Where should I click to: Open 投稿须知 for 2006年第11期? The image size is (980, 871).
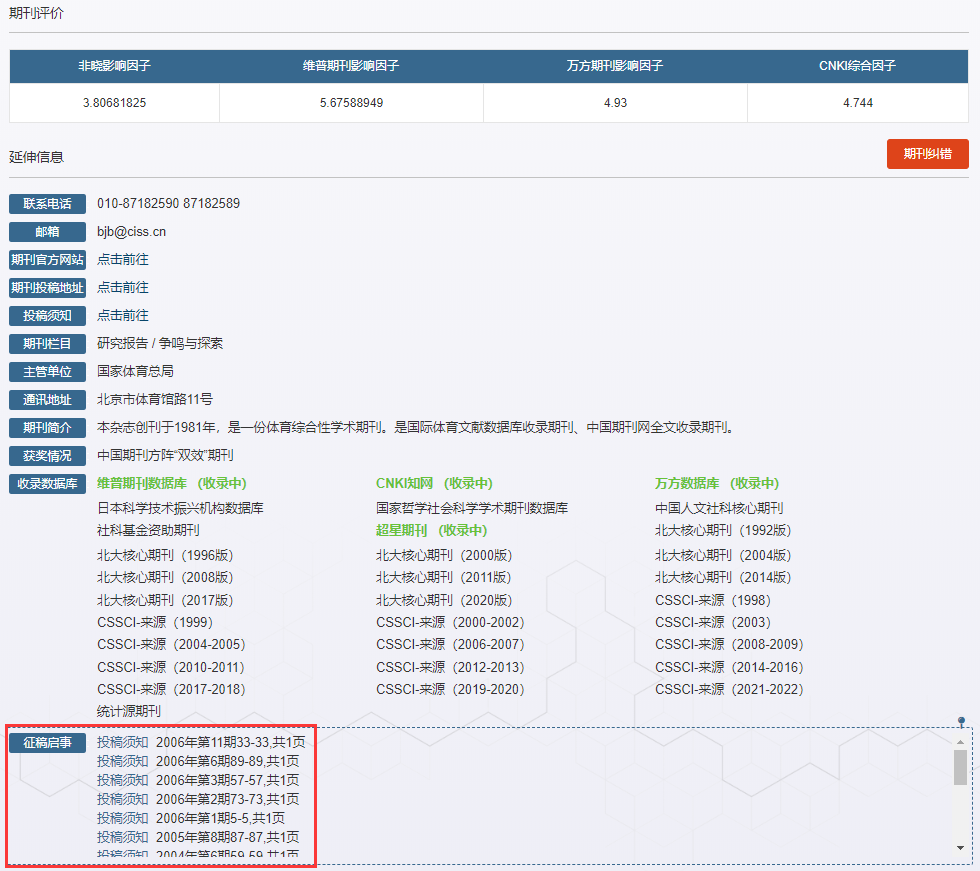pyautogui.click(x=122, y=743)
